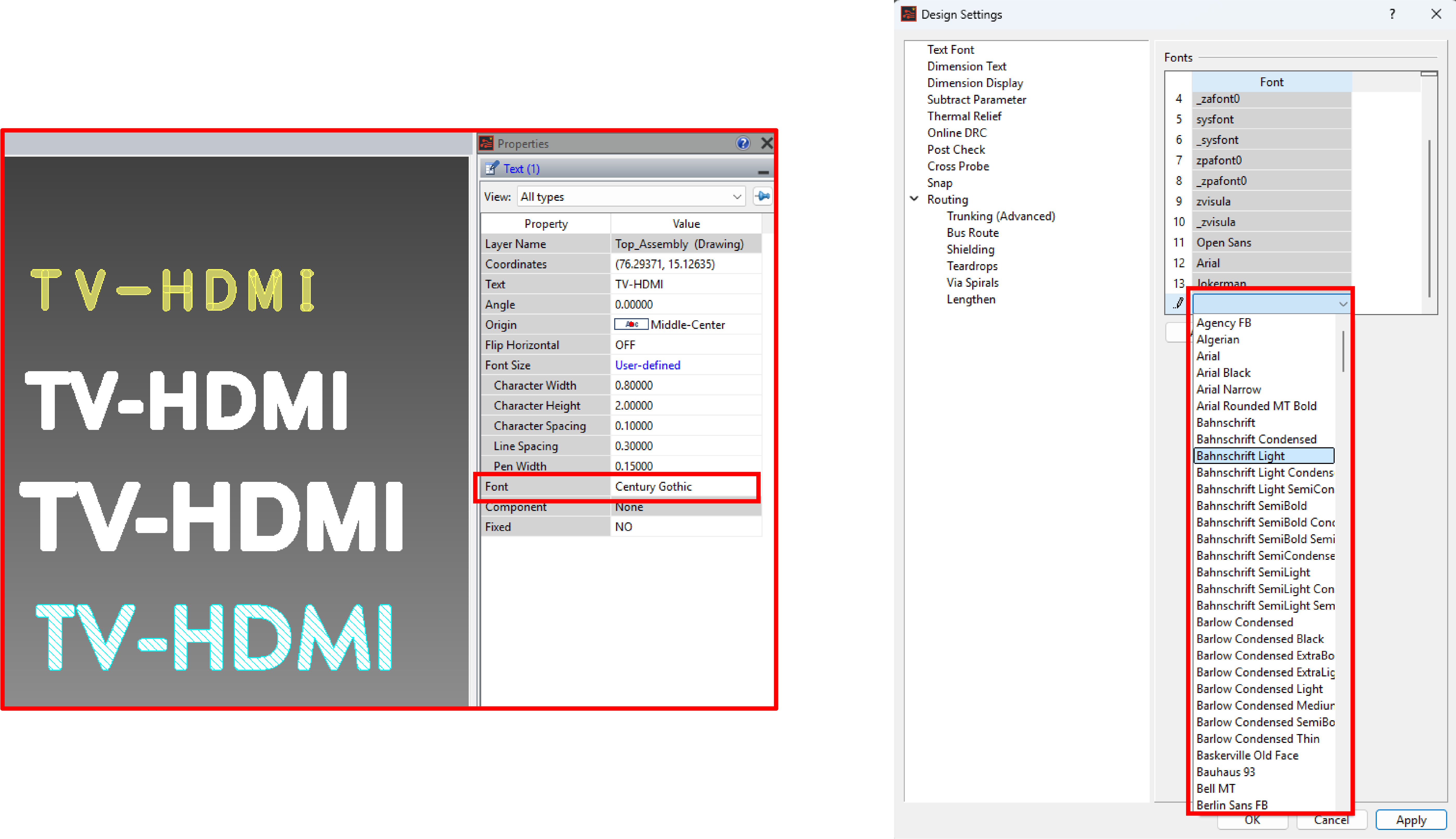Select Subtract Parameter settings item

[x=977, y=100]
